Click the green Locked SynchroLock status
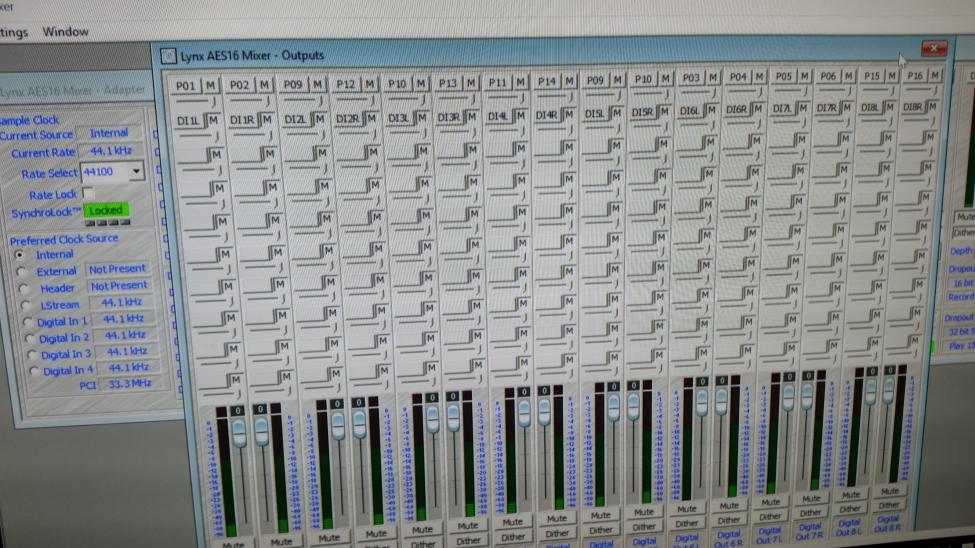Image resolution: width=975 pixels, height=548 pixels. (106, 210)
